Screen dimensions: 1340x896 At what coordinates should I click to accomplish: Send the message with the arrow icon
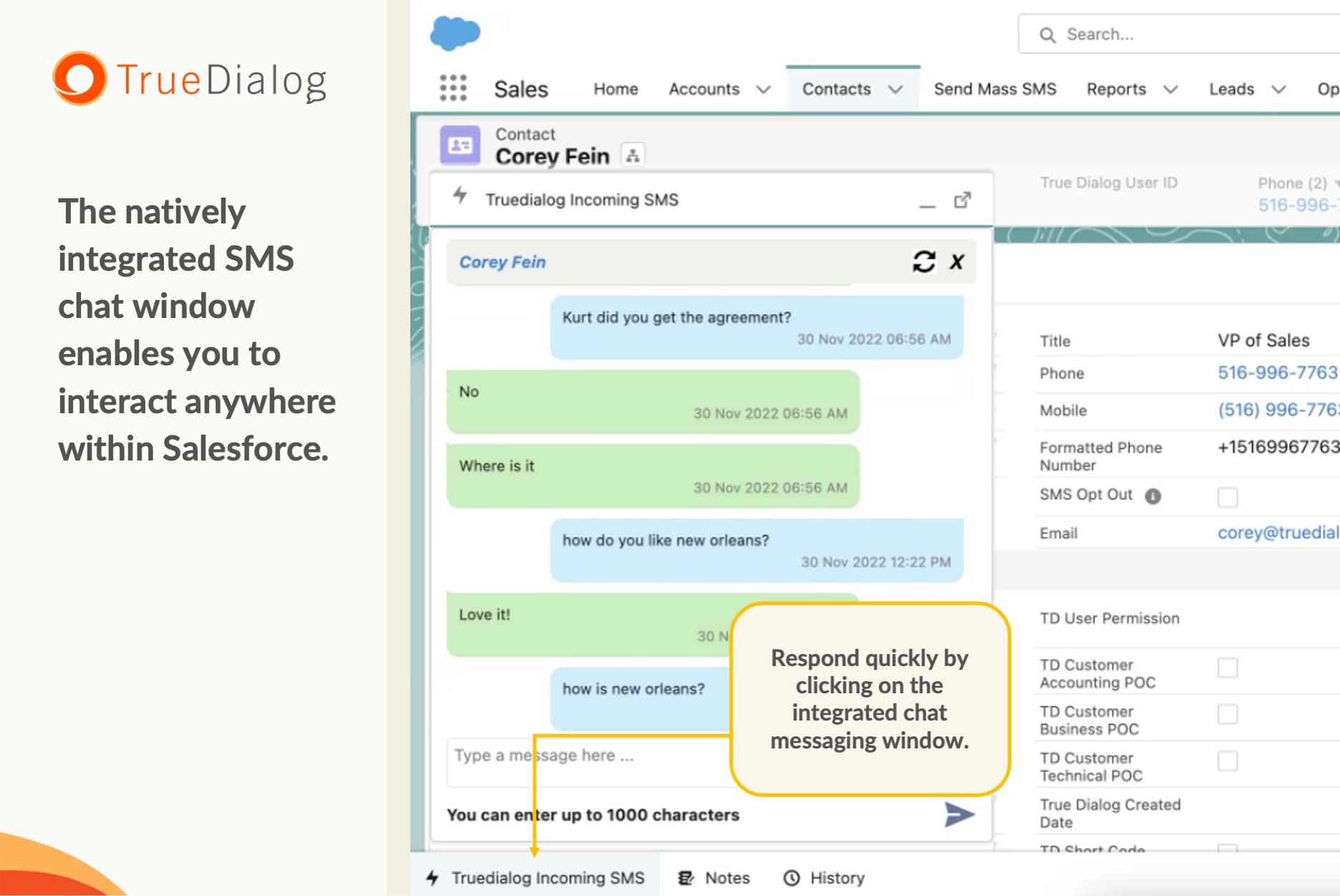959,814
